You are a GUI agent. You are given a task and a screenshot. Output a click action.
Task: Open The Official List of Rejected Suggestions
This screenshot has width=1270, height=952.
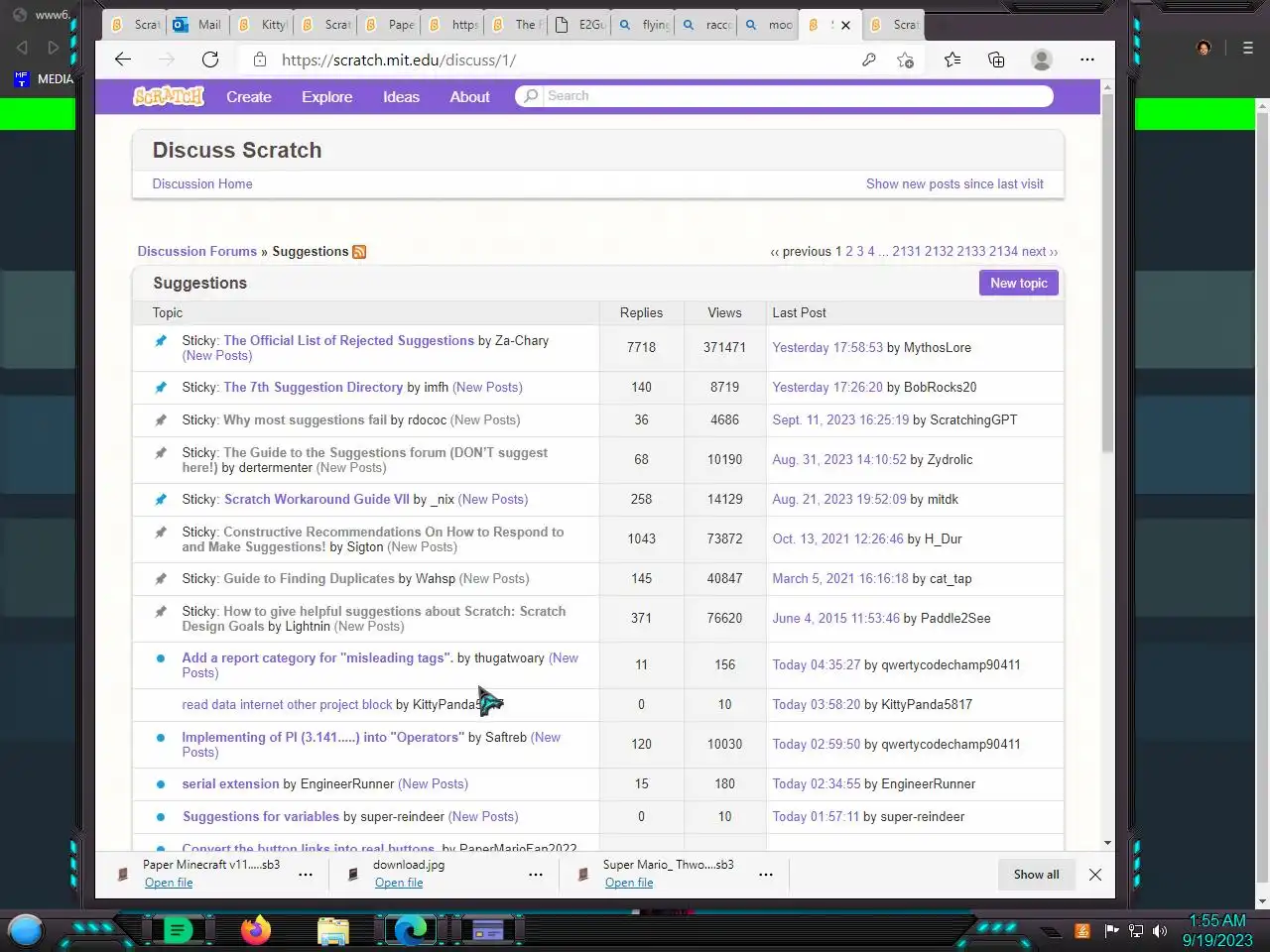(x=348, y=340)
